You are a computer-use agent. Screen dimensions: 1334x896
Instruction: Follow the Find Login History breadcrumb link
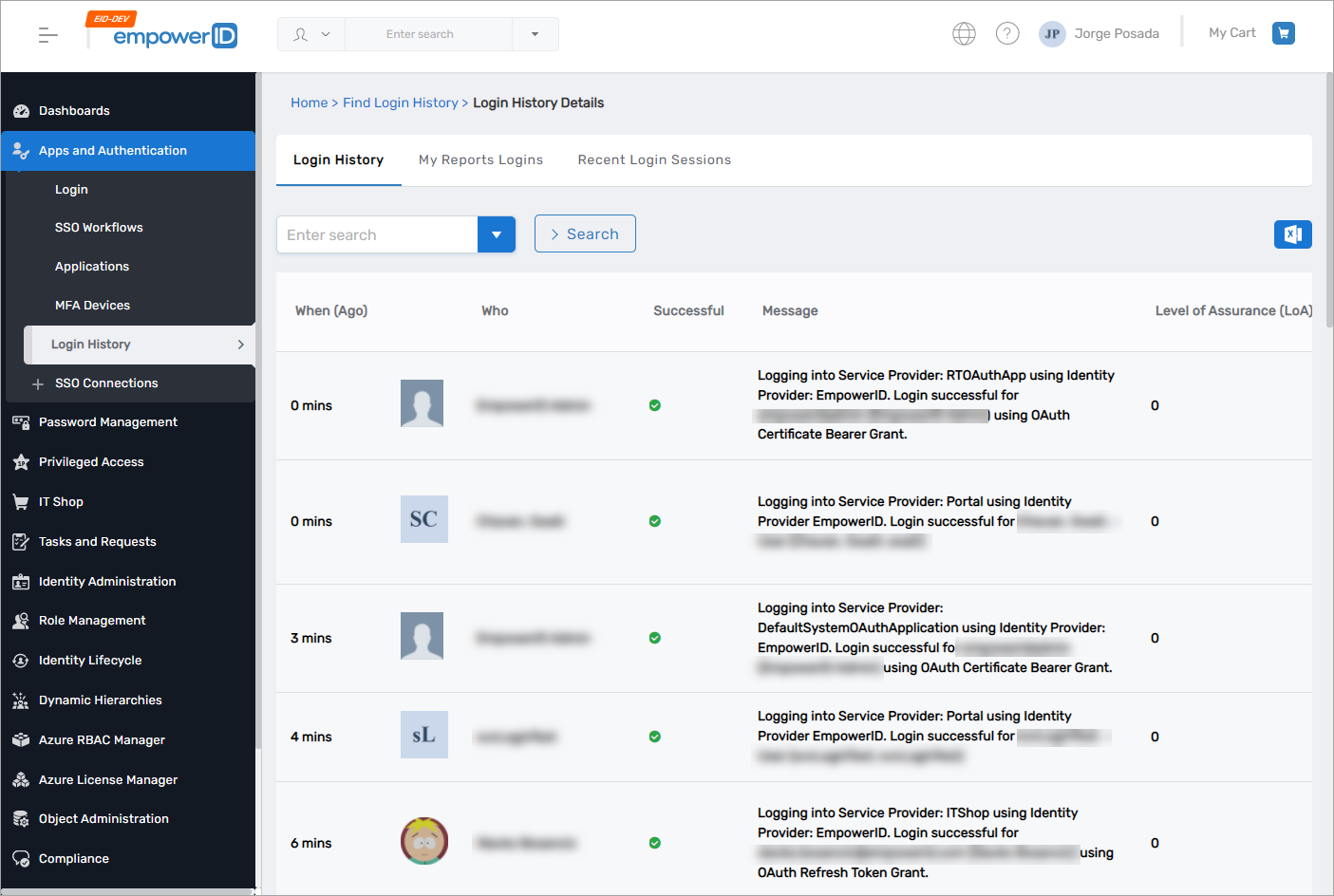(400, 103)
